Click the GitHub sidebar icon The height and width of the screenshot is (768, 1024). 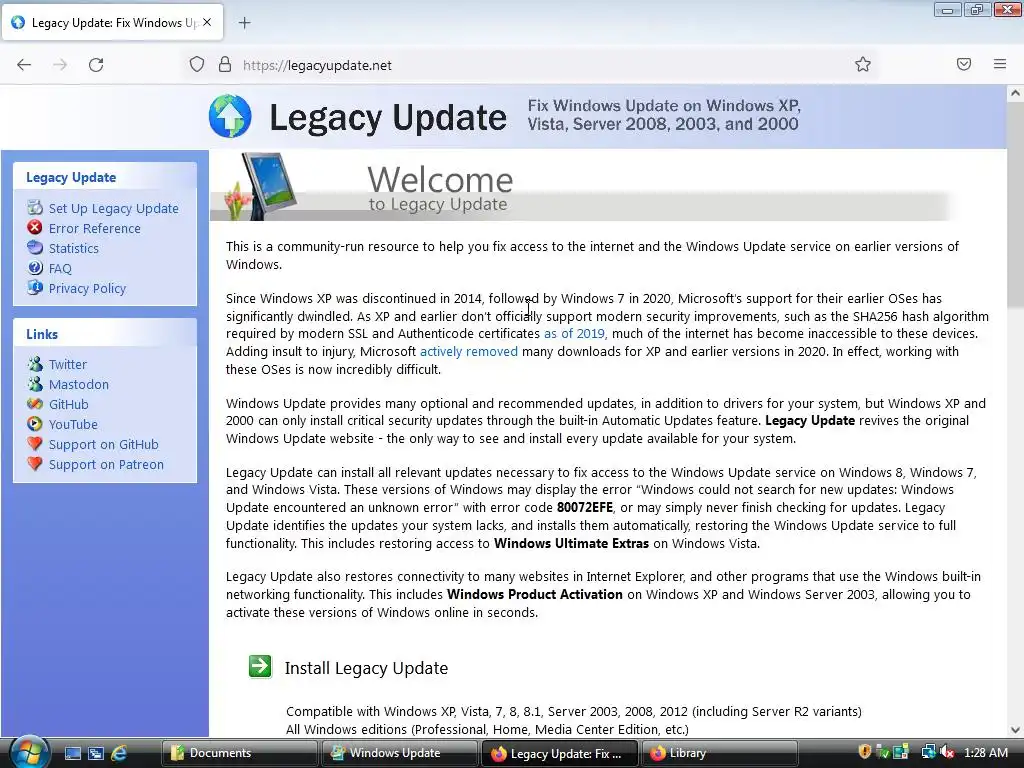(x=35, y=404)
